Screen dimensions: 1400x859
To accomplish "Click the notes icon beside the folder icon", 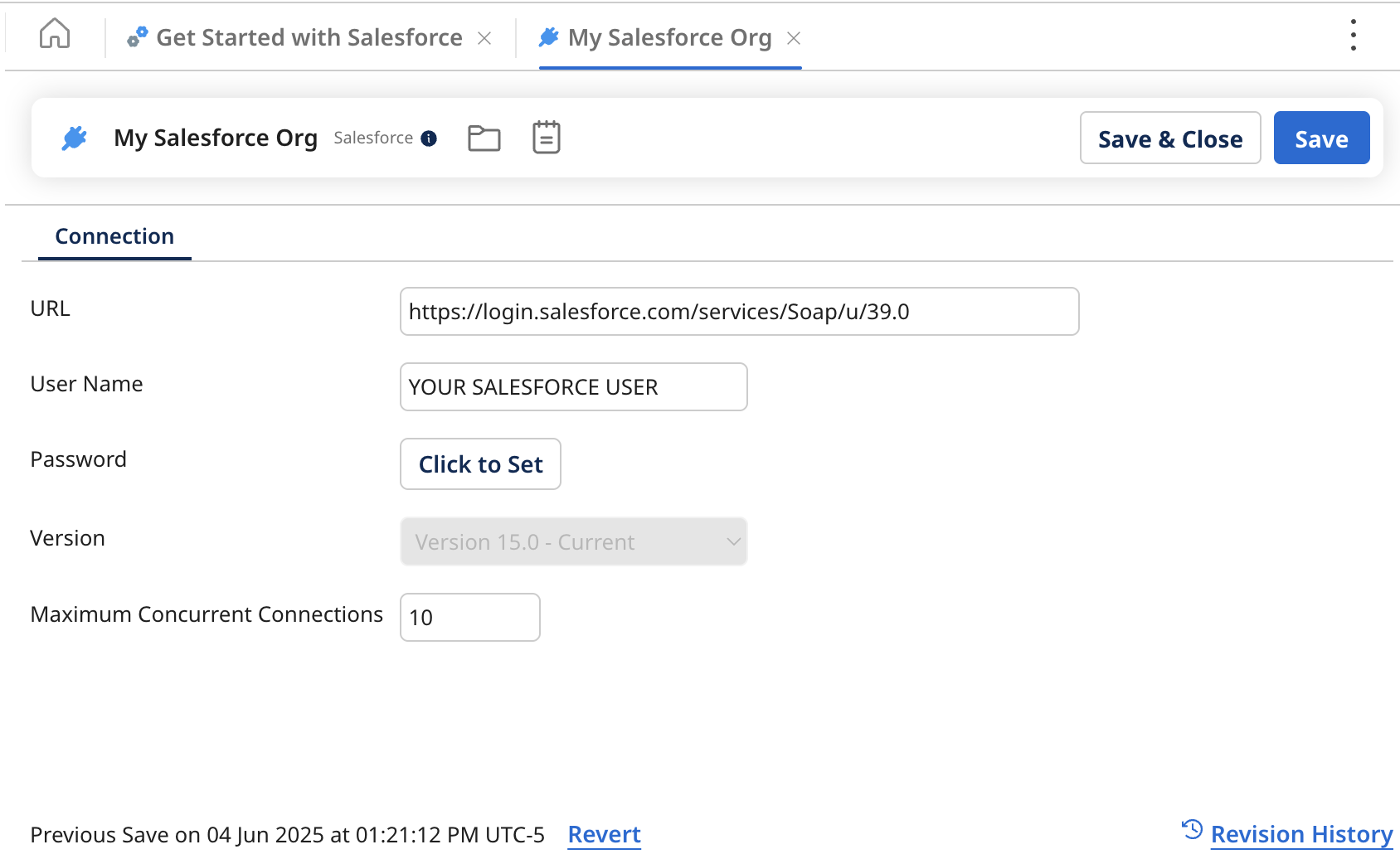I will pyautogui.click(x=545, y=138).
